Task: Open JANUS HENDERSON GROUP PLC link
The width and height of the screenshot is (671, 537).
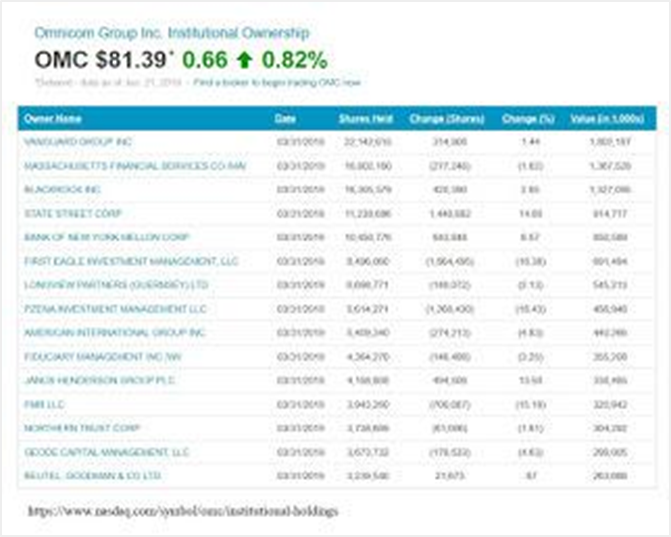Action: [99, 380]
